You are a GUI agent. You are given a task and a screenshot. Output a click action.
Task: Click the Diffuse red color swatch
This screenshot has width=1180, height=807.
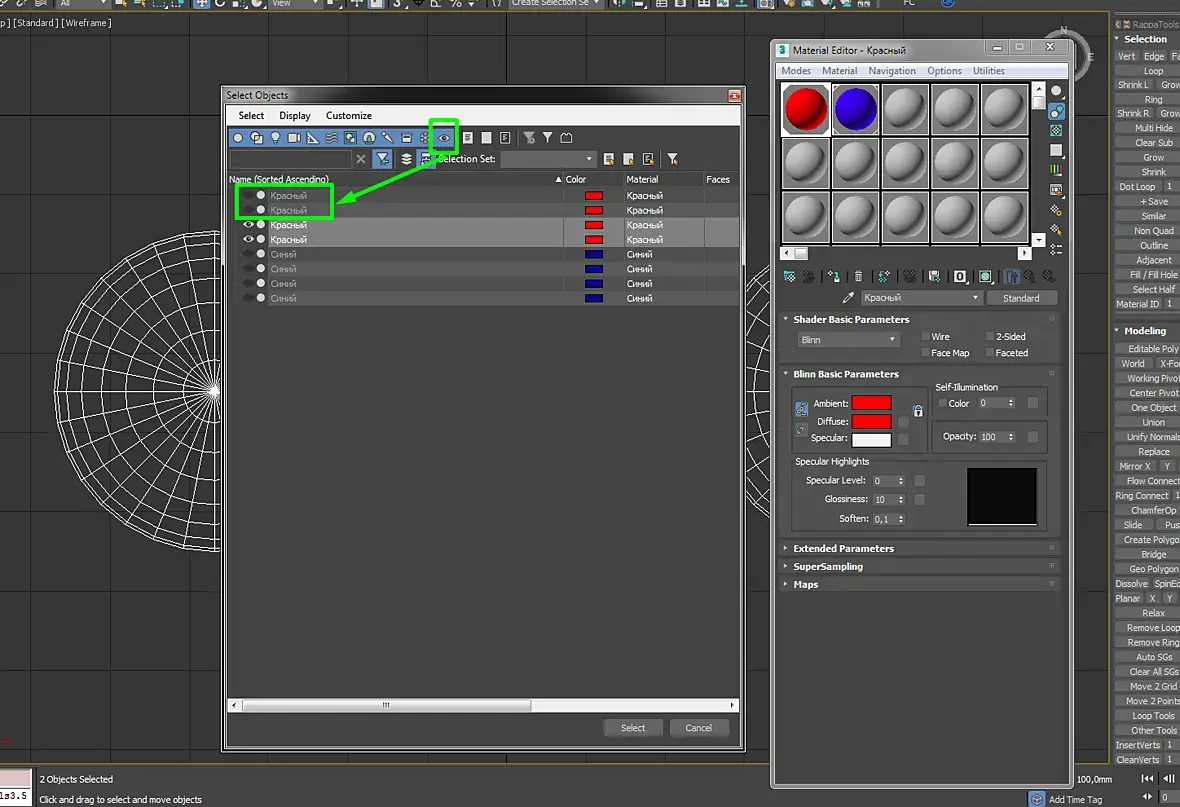(871, 422)
